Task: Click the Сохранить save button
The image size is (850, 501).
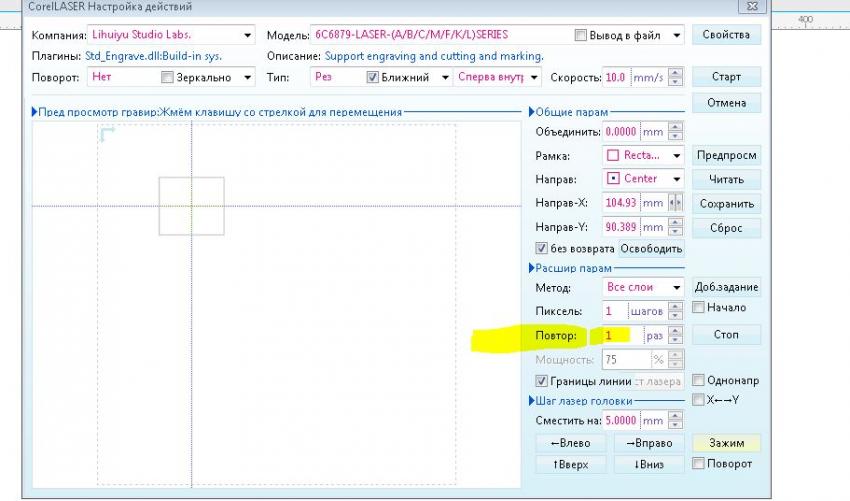Action: click(x=726, y=203)
